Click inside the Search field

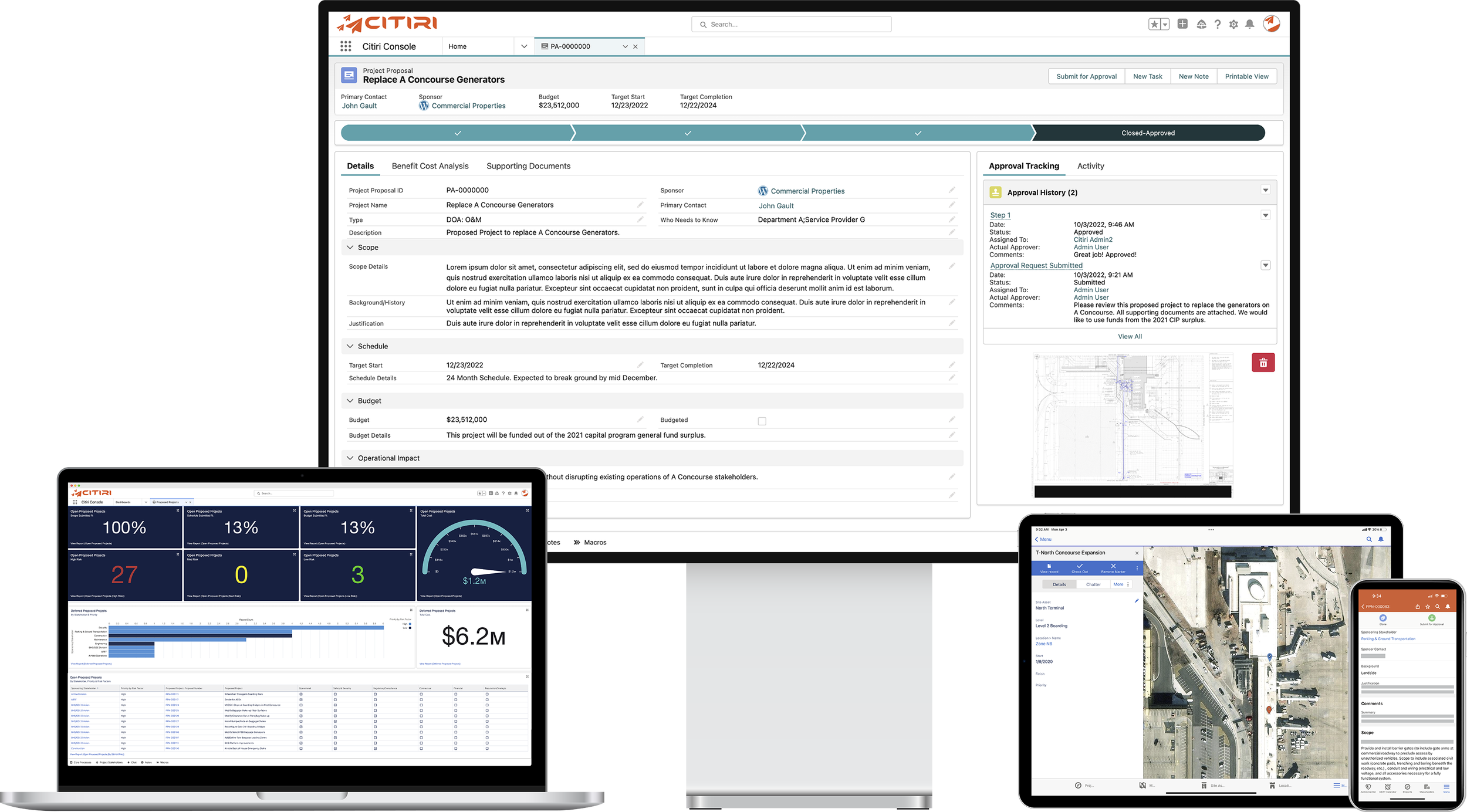pos(792,24)
